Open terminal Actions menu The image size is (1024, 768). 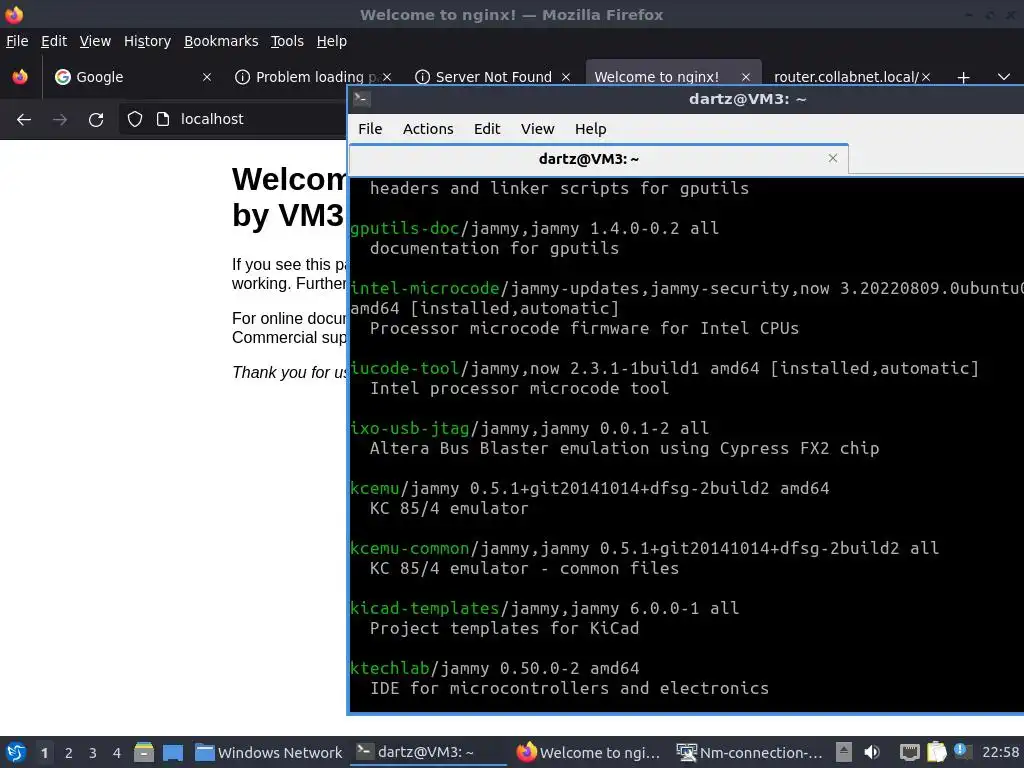tap(428, 129)
